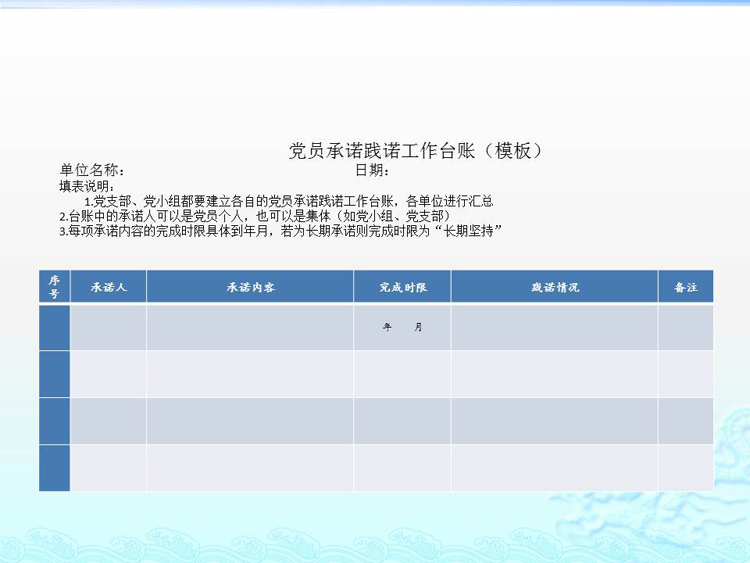Click the 填表说明 heading

(x=87, y=186)
